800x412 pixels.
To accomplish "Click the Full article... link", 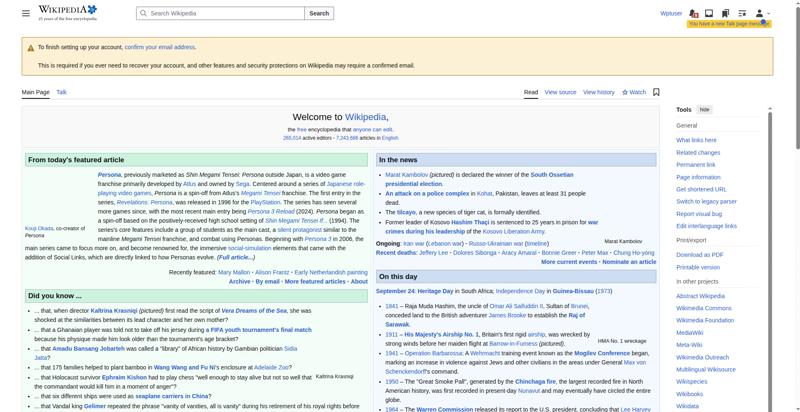I will [x=236, y=258].
